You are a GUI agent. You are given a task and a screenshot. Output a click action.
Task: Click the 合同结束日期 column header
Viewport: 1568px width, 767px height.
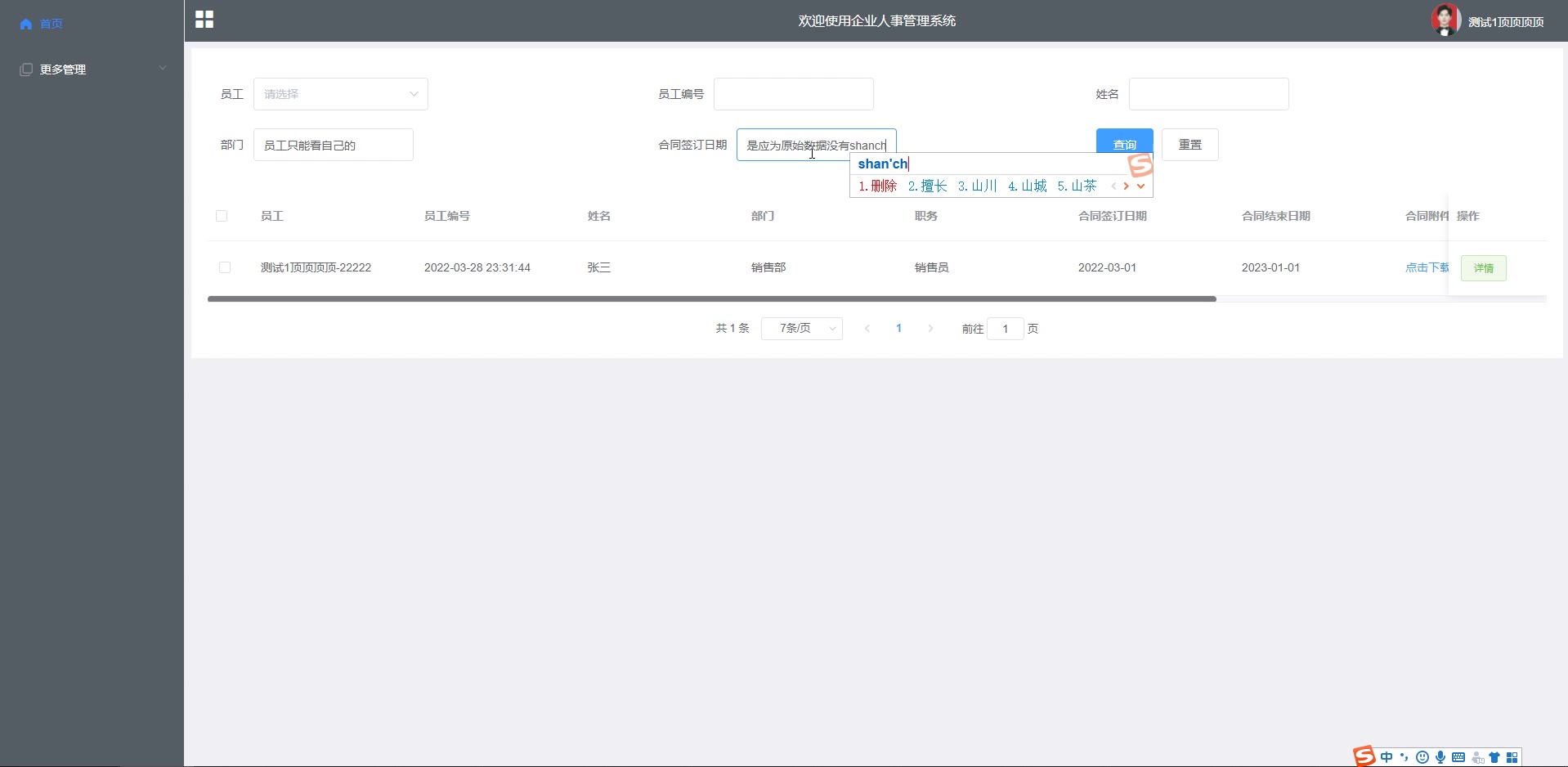pos(1276,216)
